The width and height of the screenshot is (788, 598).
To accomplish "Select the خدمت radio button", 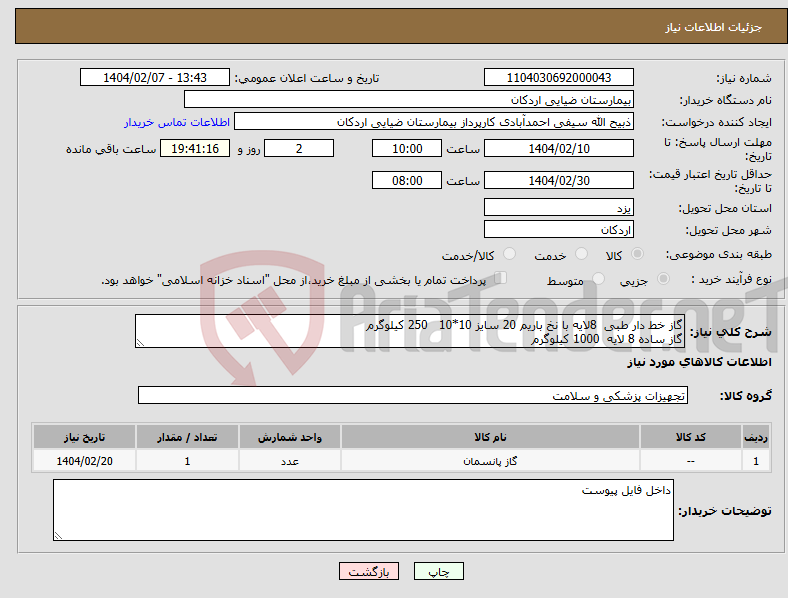I will point(581,254).
